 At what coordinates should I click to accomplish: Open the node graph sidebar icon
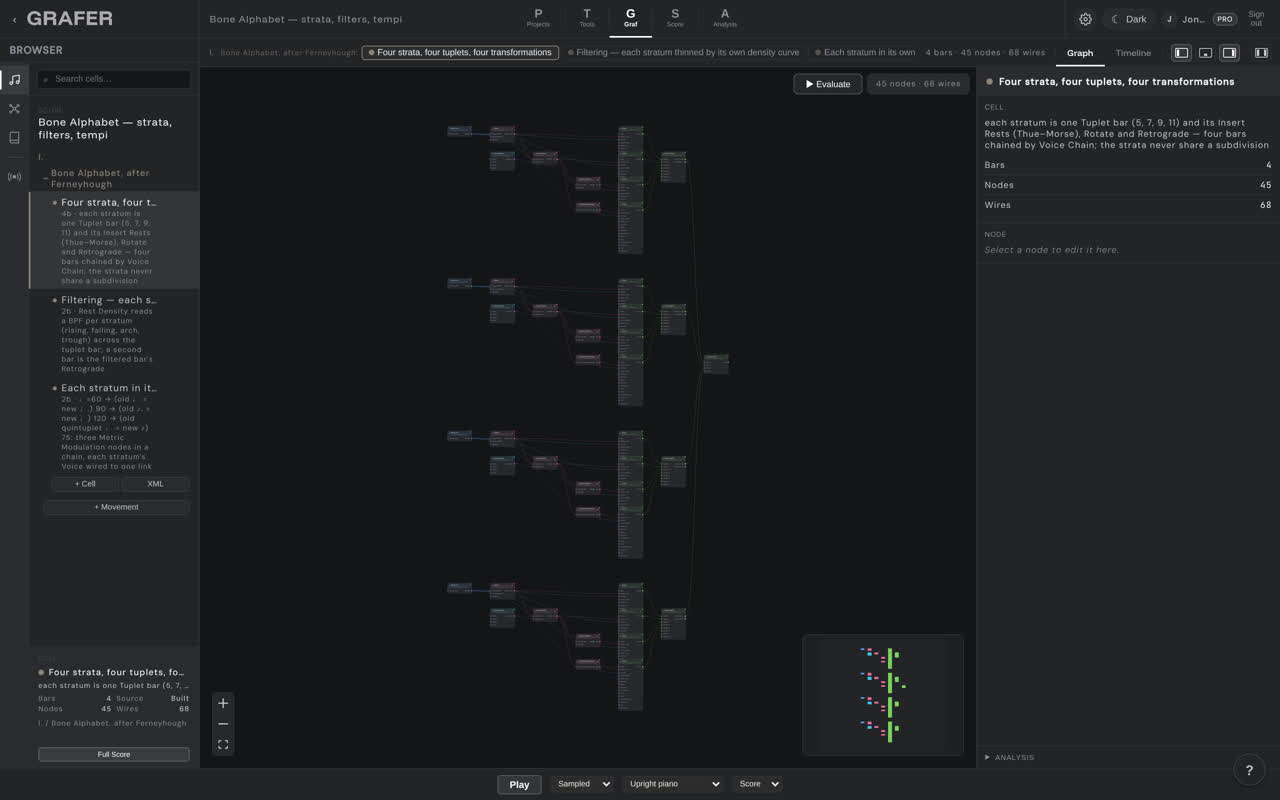point(14,108)
